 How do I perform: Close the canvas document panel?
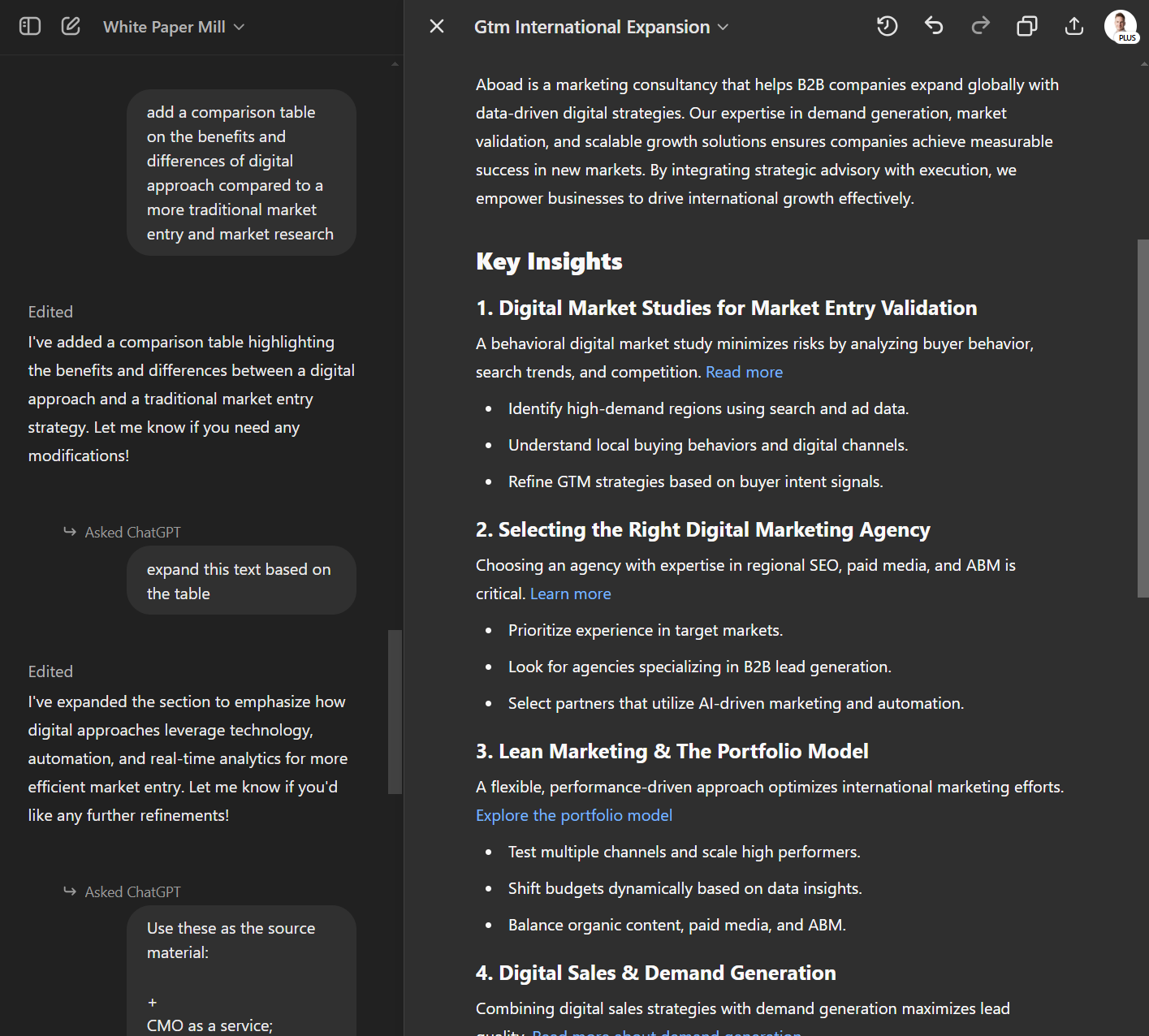(437, 27)
